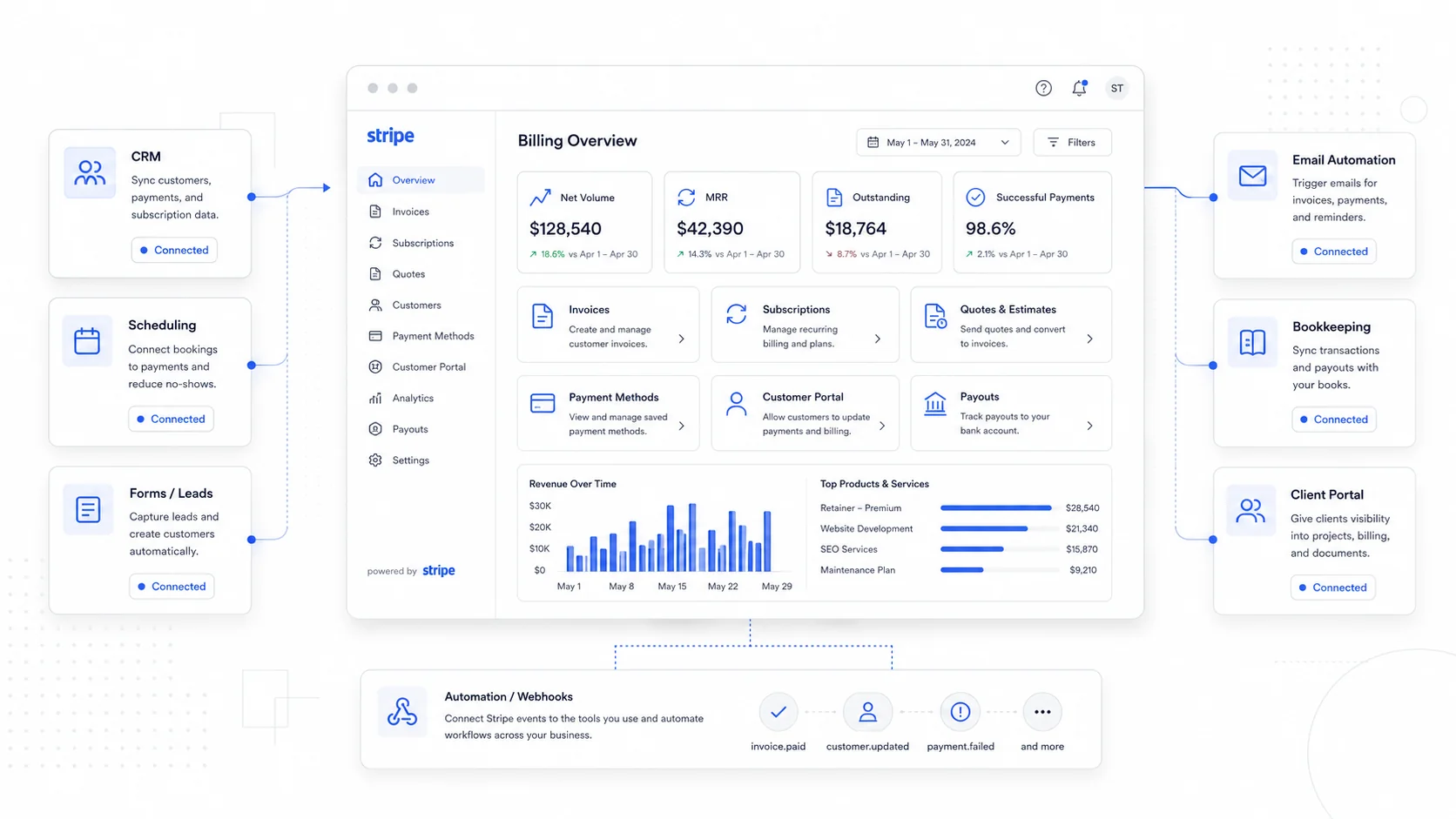Click the Outstanding $18,764 value

click(x=855, y=229)
